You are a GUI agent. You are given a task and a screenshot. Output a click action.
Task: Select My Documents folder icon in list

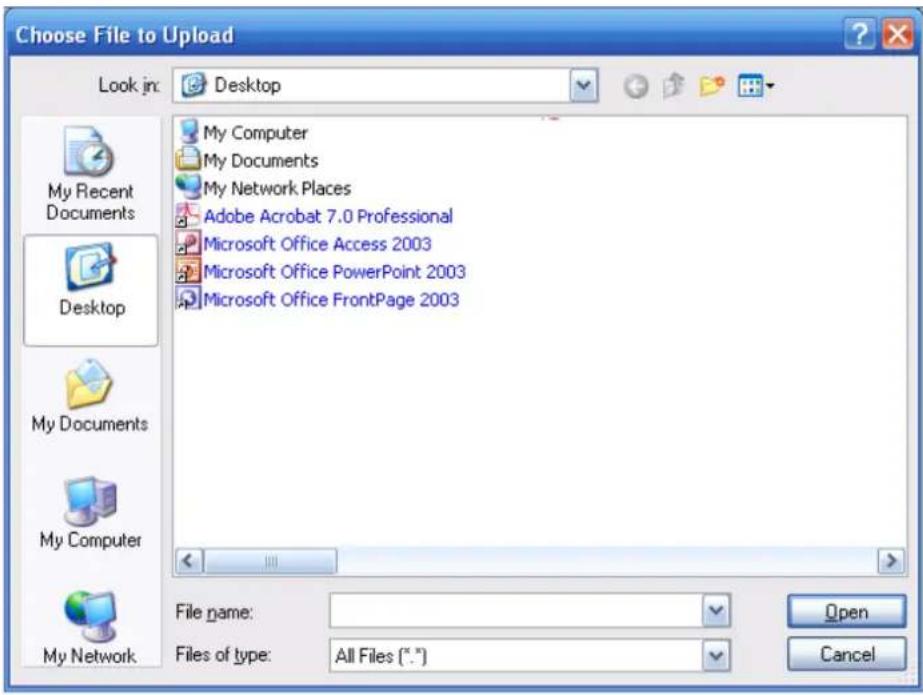(188, 159)
